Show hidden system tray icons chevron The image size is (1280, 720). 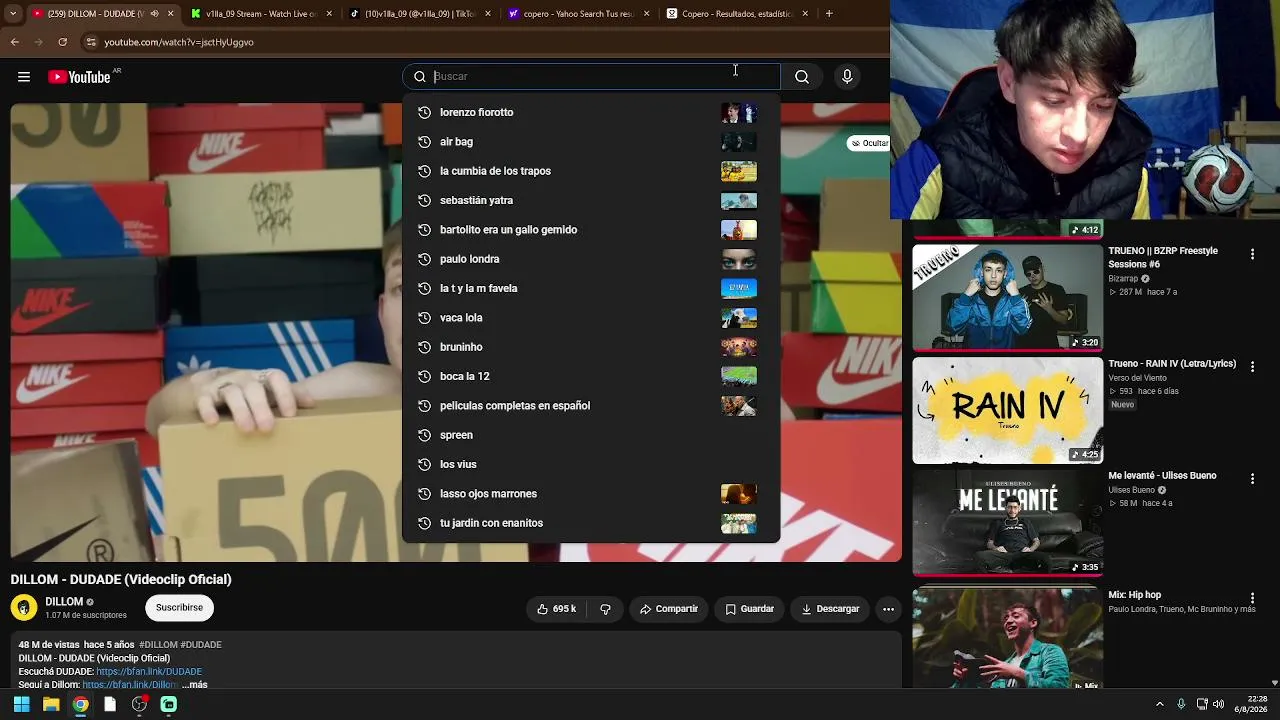(x=1160, y=704)
